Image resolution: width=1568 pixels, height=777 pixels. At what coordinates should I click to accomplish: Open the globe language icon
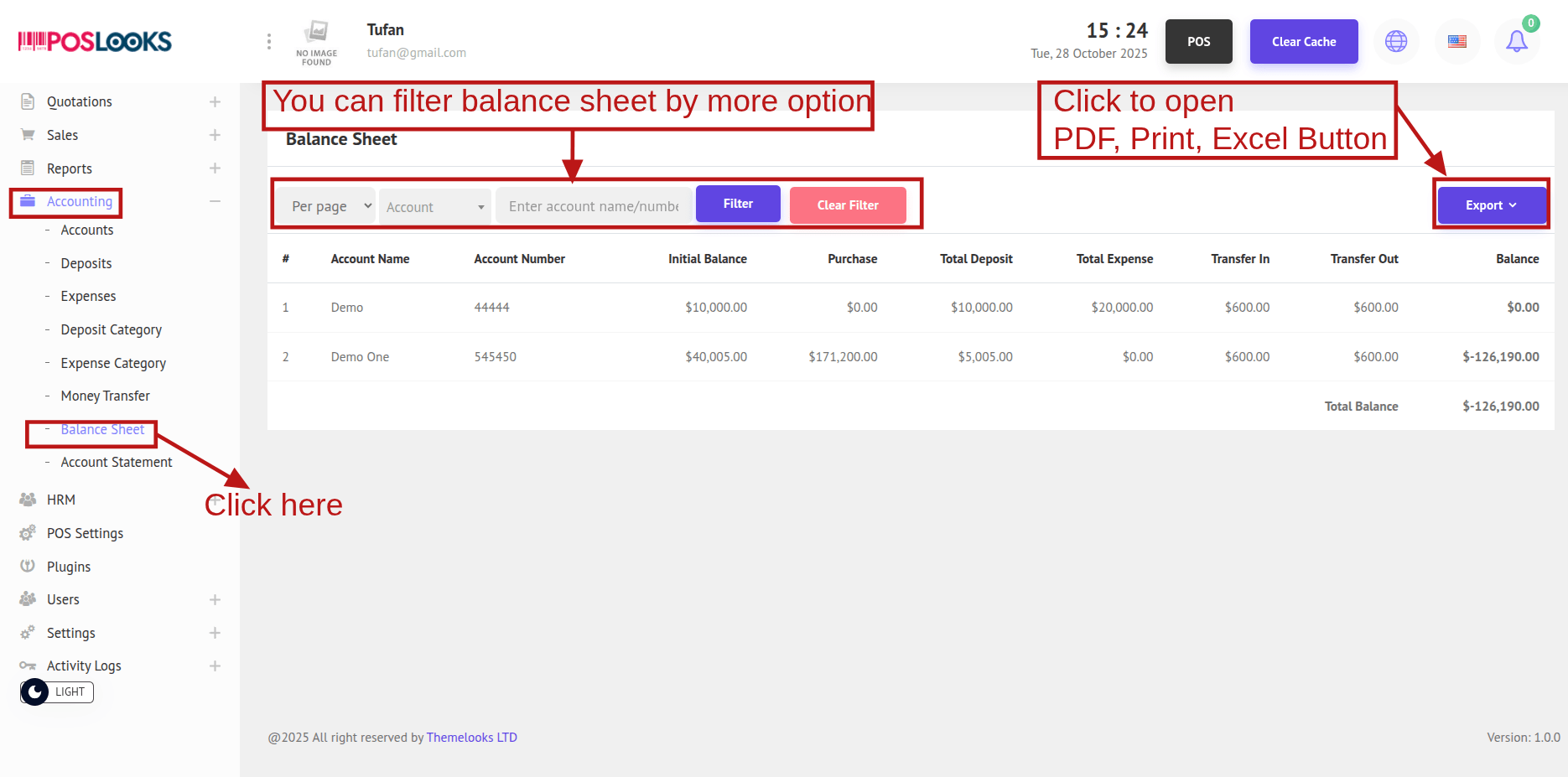tap(1395, 41)
